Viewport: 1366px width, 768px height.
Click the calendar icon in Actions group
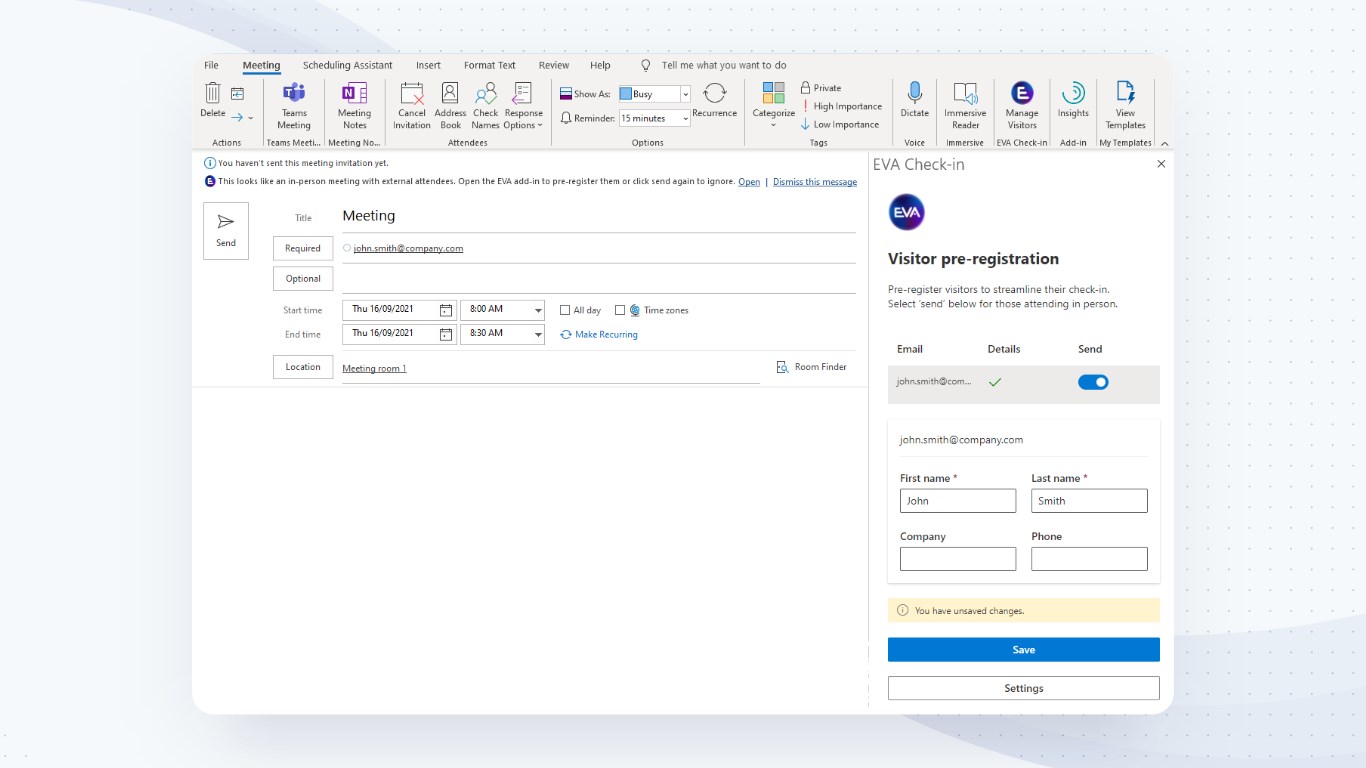[237, 94]
